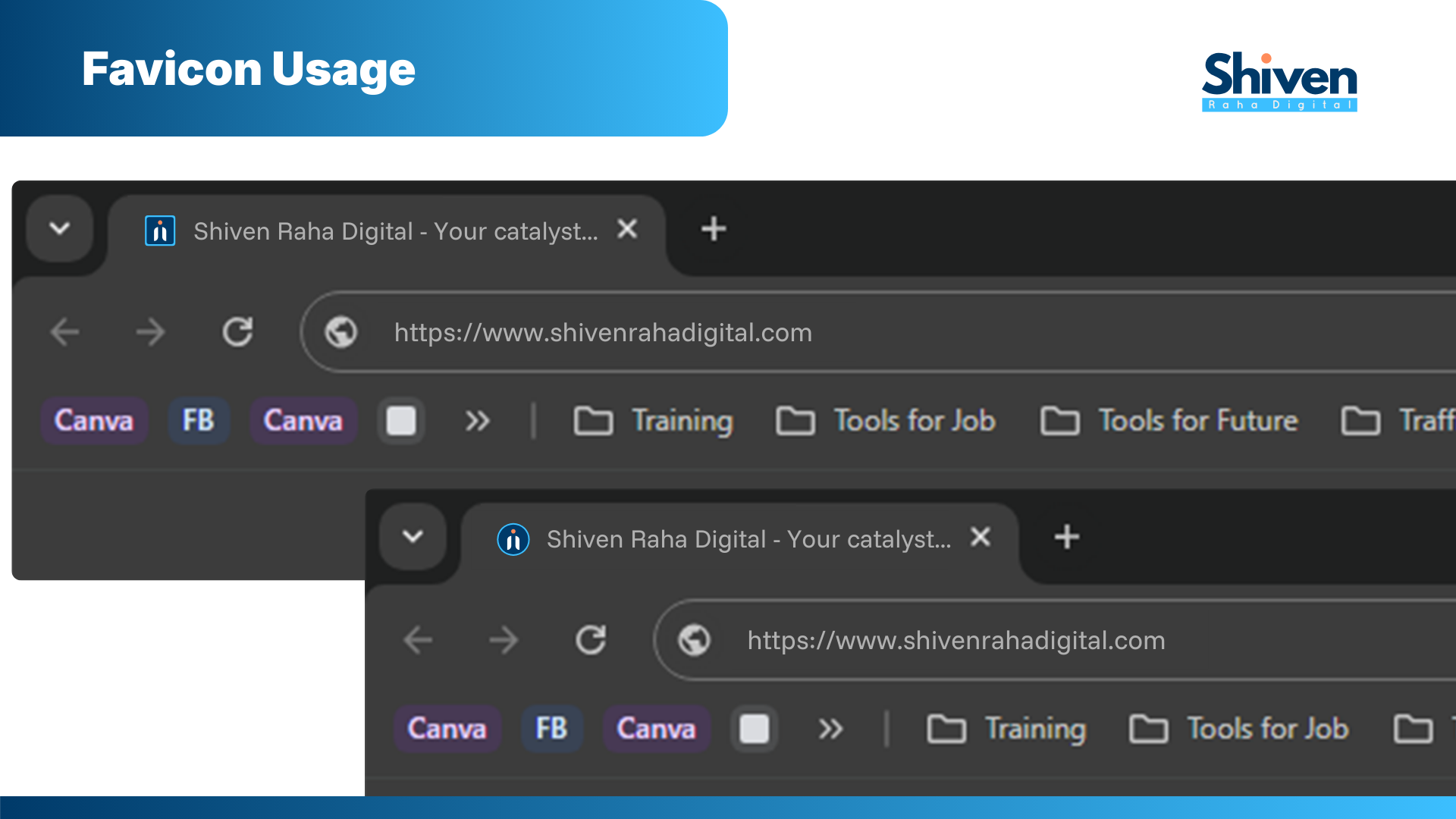Click the Shiven Raha Digital logo
This screenshot has width=1456, height=819.
coord(1279,82)
